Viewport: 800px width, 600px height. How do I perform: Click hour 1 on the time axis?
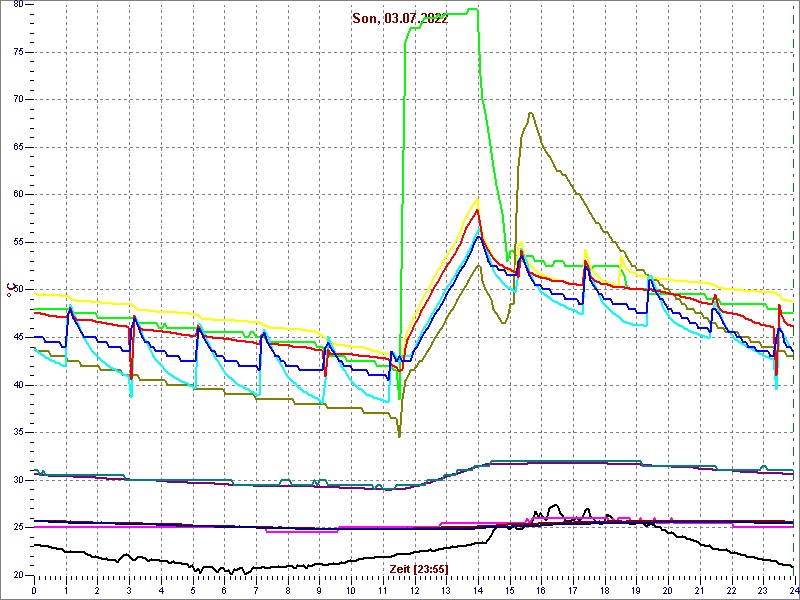[66, 591]
